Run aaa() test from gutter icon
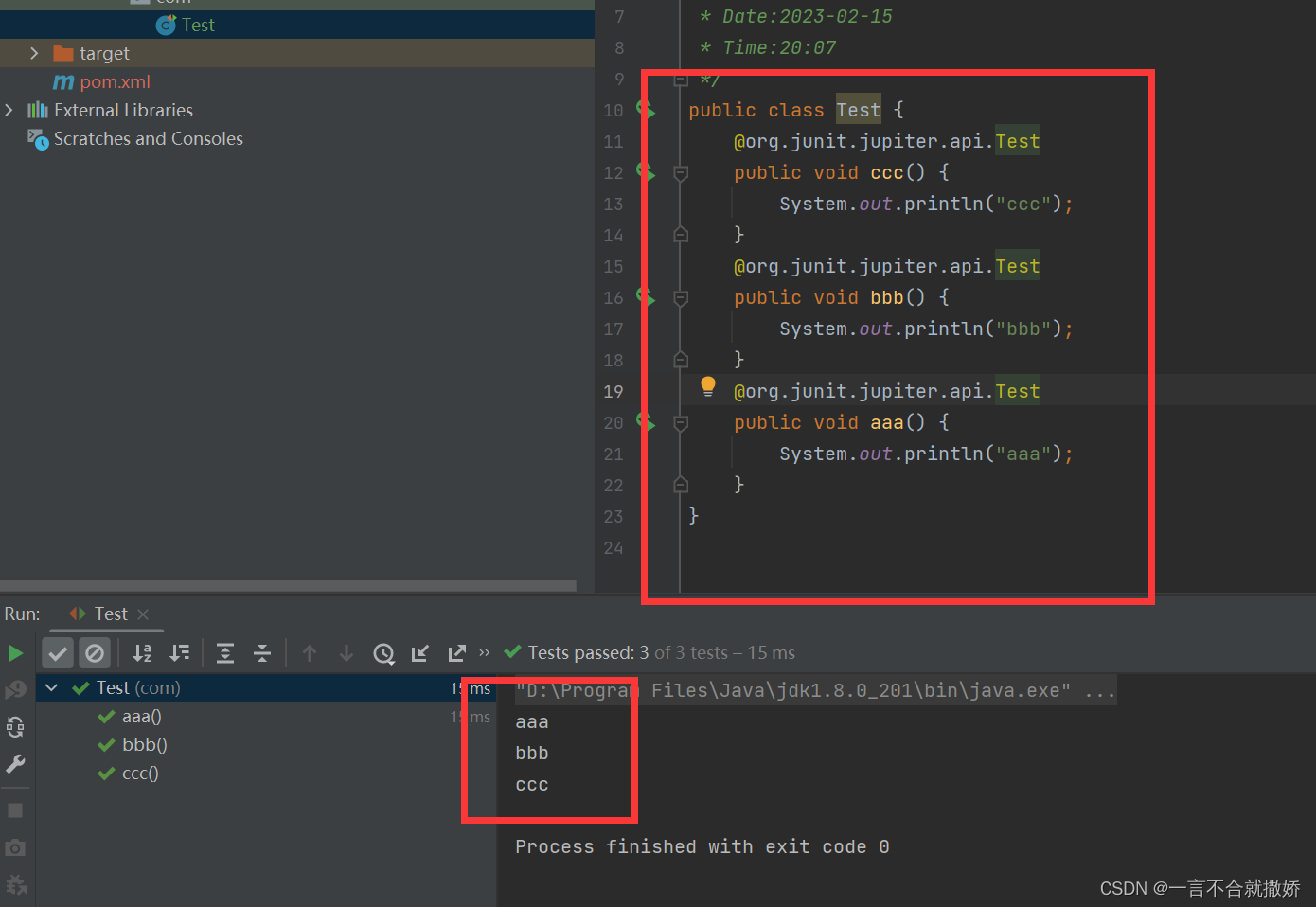The width and height of the screenshot is (1316, 907). pos(646,422)
